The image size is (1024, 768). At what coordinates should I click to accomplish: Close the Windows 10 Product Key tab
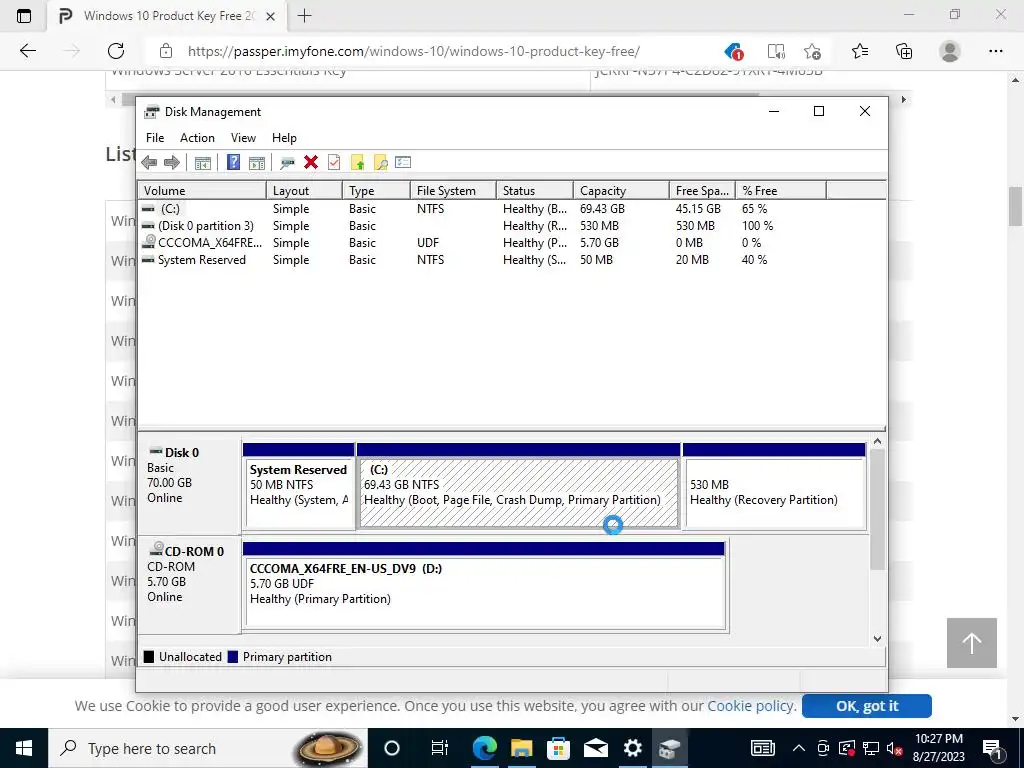(x=270, y=16)
